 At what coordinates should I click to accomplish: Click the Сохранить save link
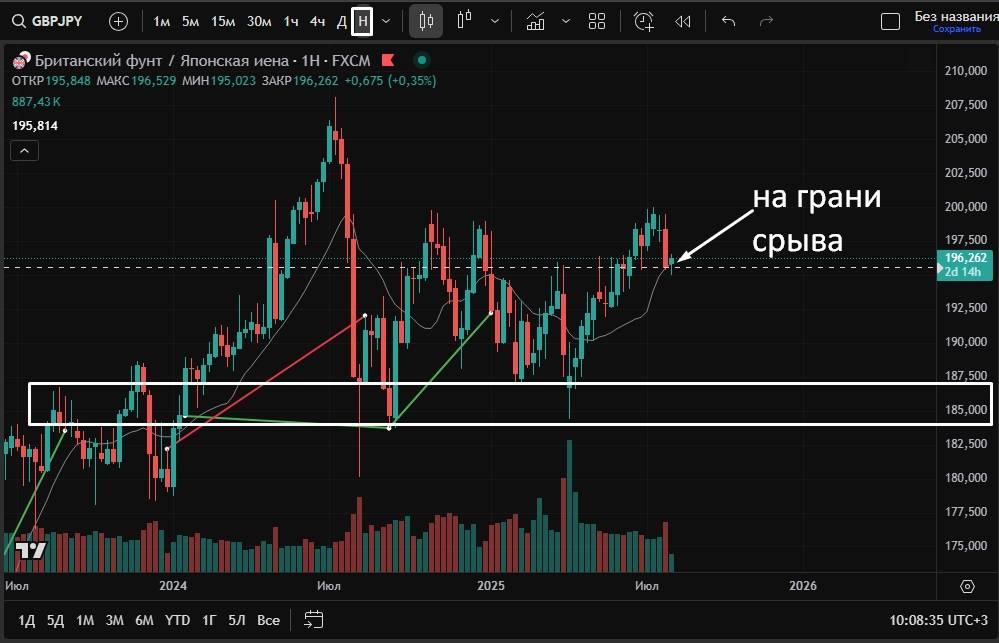pos(956,30)
